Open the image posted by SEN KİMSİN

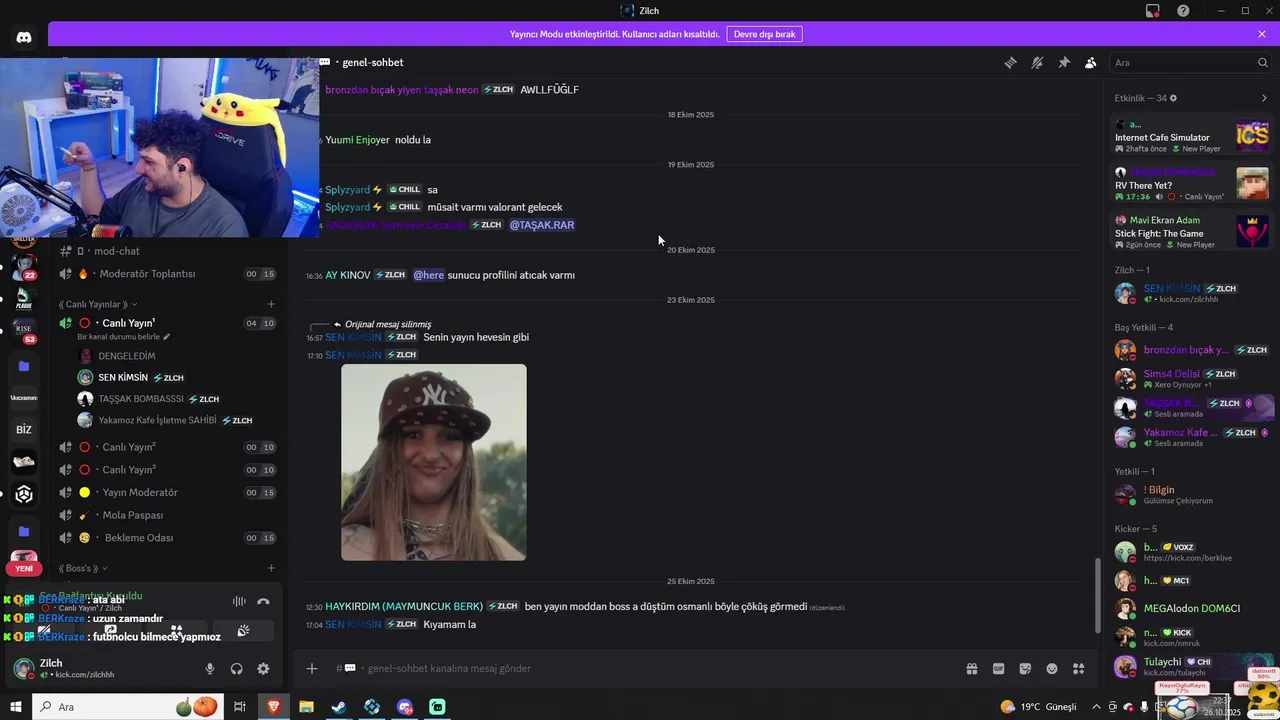(434, 462)
